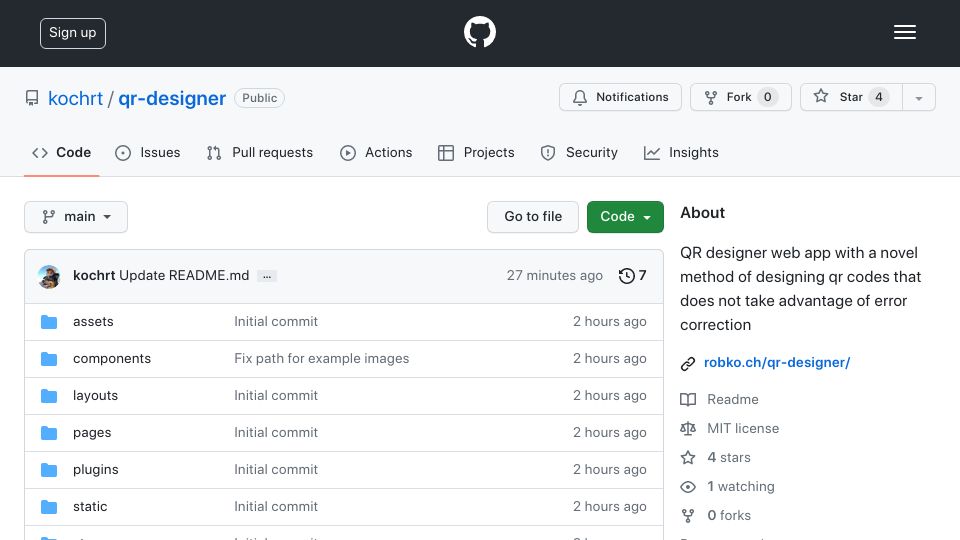Open robko.ch/qr-designer/ website link
The width and height of the screenshot is (960, 540).
pos(777,362)
